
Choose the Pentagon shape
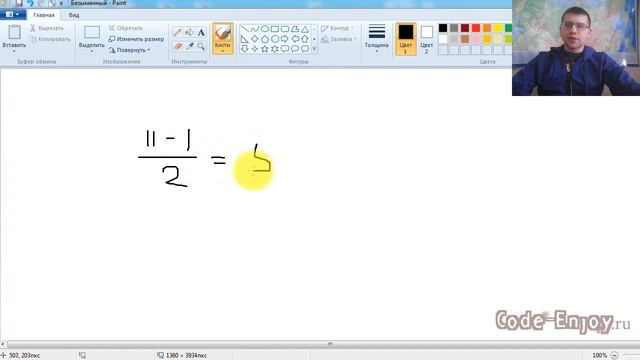(x=265, y=39)
